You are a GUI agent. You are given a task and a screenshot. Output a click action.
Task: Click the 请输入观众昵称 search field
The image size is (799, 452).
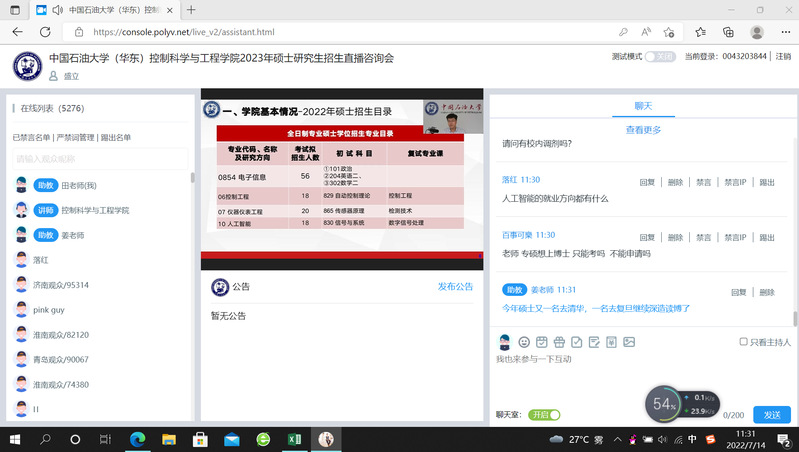click(100, 159)
